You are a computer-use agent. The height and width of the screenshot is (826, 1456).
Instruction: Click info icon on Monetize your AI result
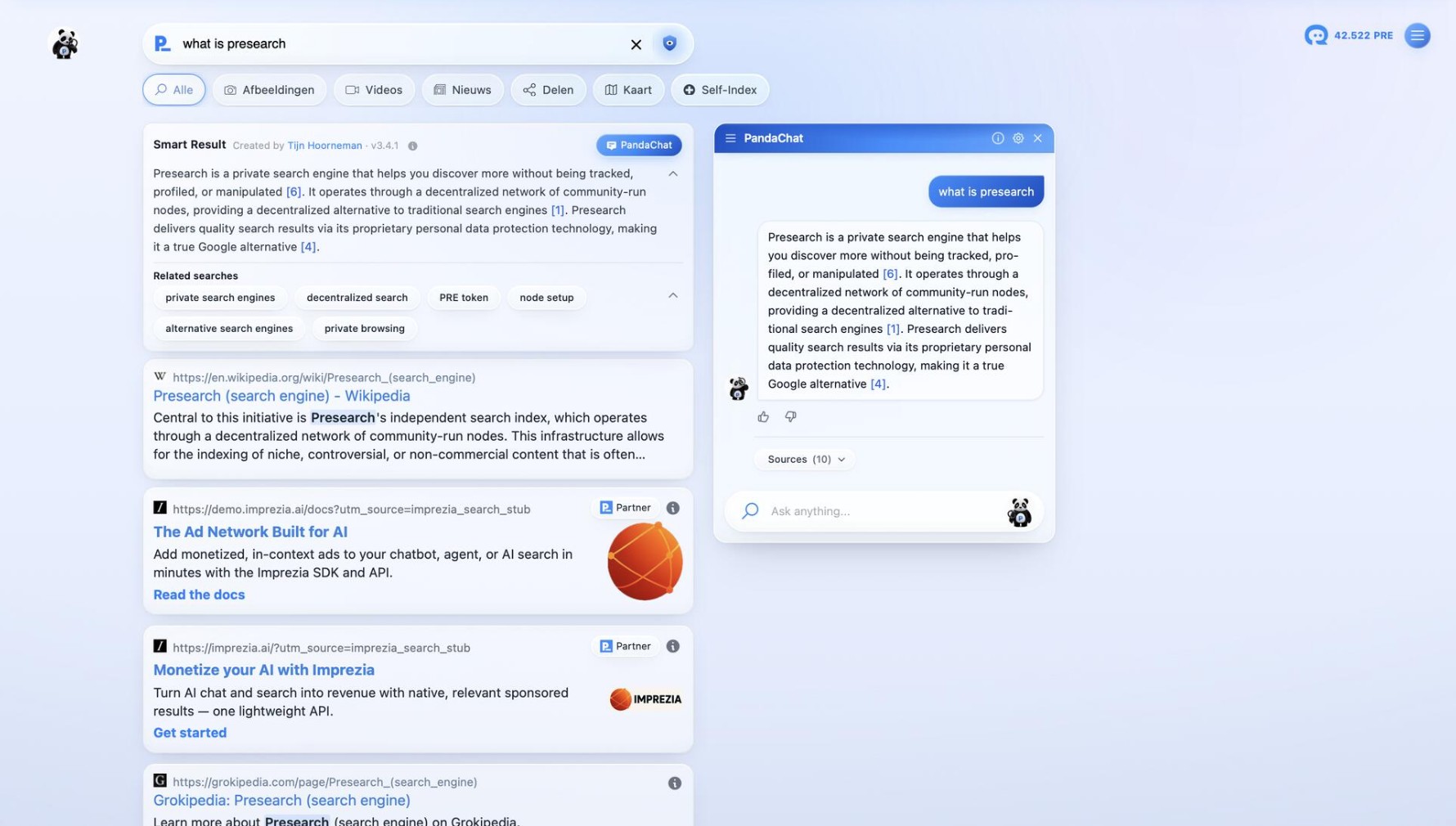coord(672,646)
